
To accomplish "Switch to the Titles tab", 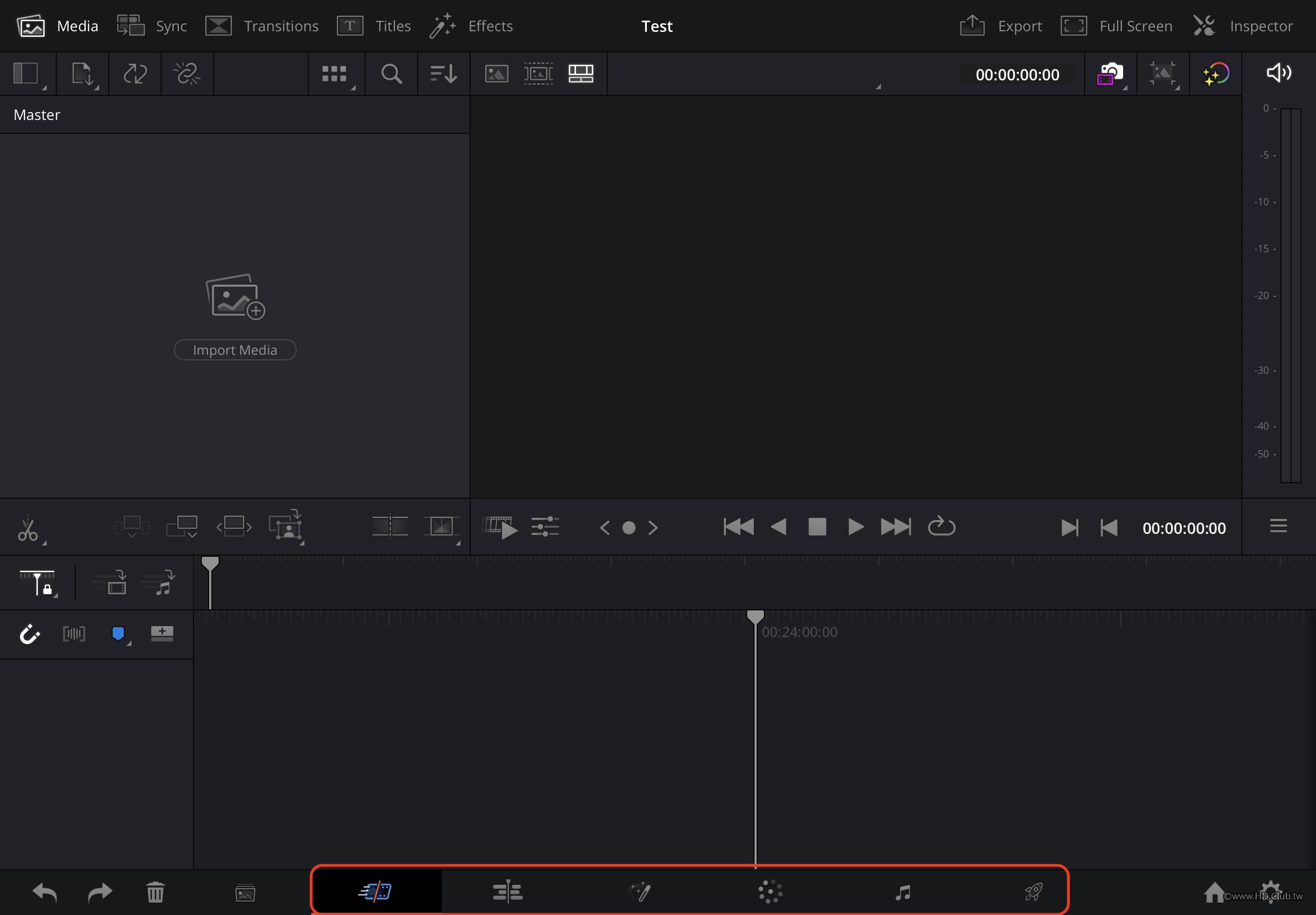I will click(x=374, y=26).
